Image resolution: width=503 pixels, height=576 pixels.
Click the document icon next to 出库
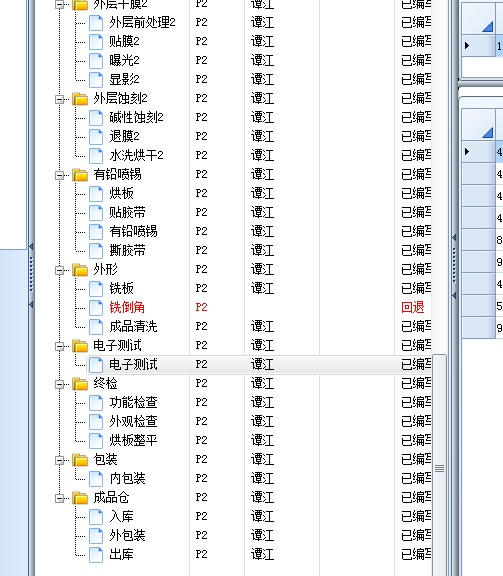point(96,555)
